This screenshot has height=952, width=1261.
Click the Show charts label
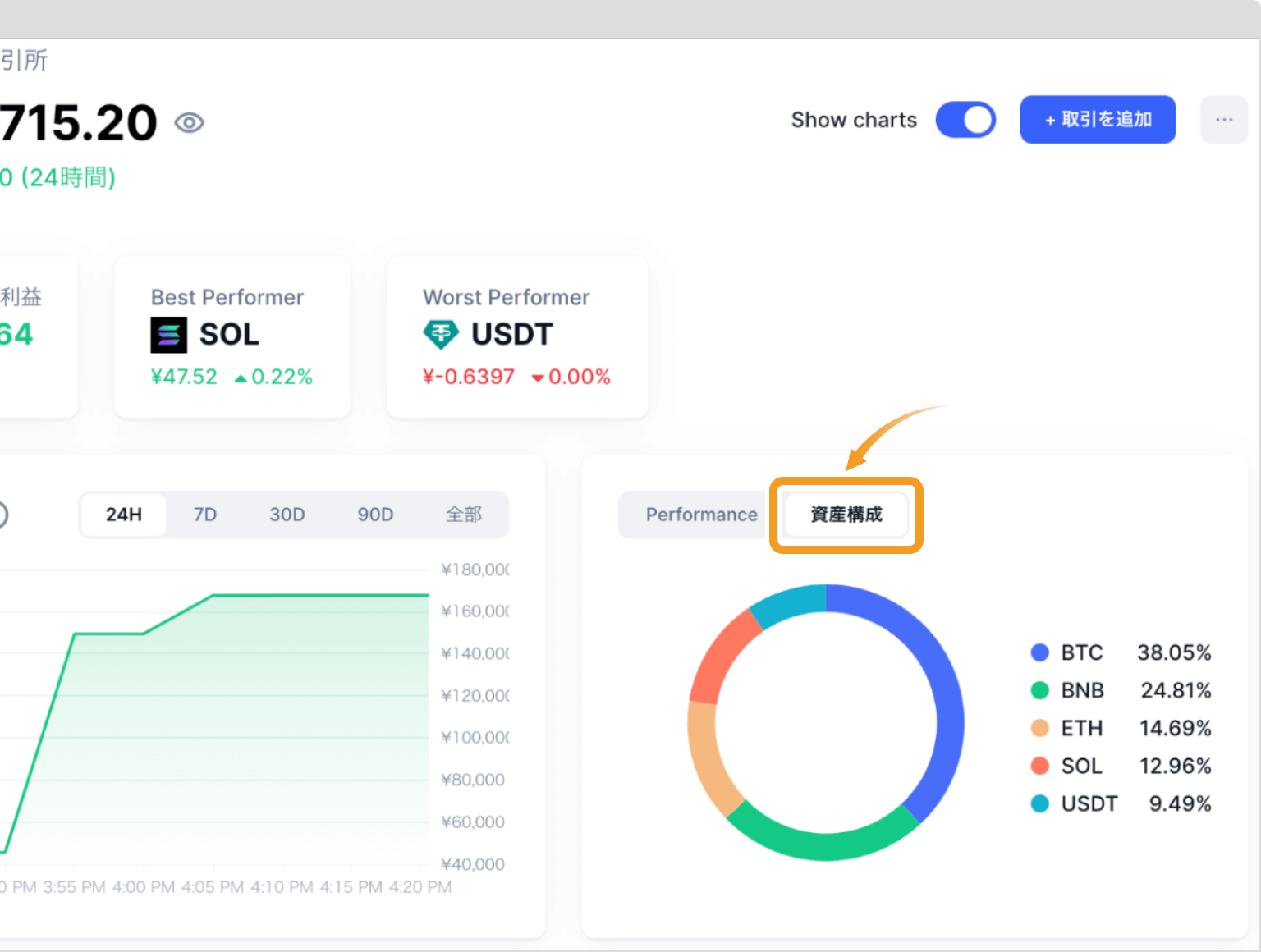pos(854,120)
